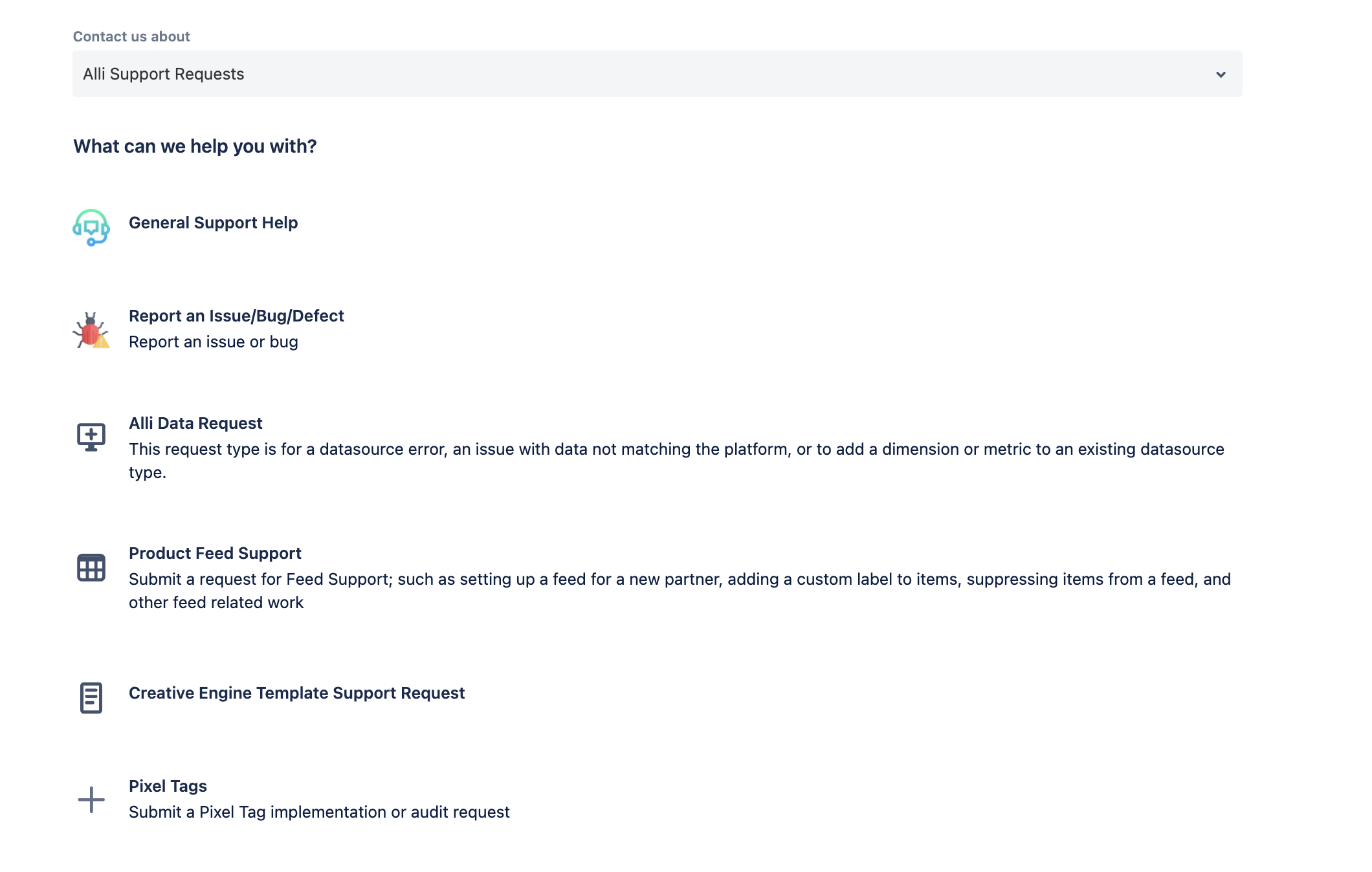The width and height of the screenshot is (1372, 872).
Task: Open the Alli Support Requests dropdown
Action: (x=657, y=74)
